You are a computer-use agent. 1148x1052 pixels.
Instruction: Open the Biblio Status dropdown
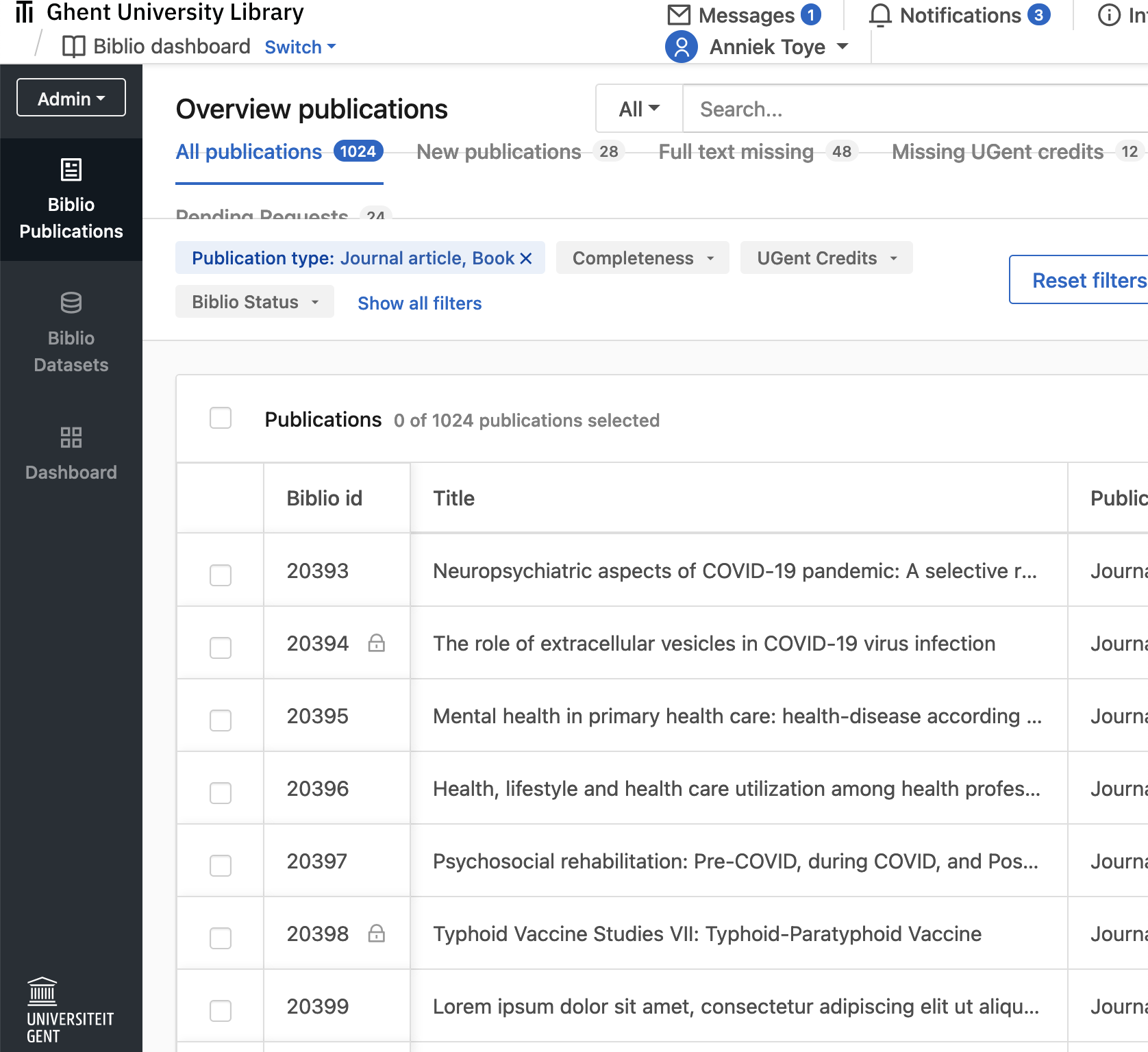(254, 301)
